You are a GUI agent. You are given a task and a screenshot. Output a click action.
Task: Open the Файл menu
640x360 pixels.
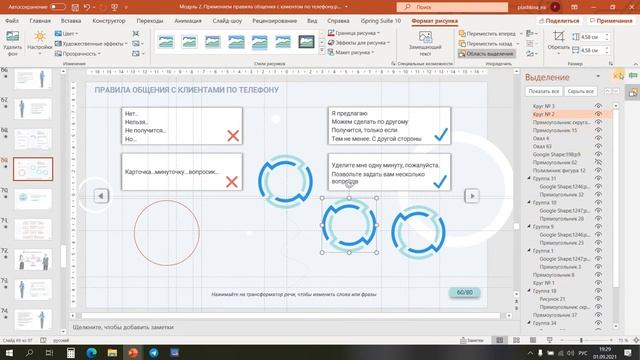(12, 21)
